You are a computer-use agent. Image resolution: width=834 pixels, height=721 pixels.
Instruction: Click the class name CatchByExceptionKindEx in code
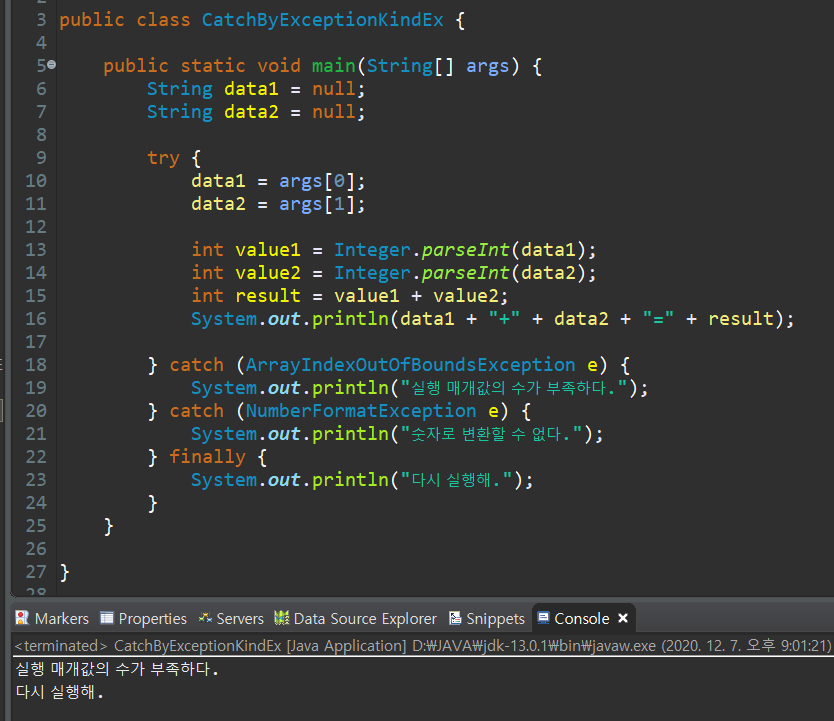pos(322,20)
